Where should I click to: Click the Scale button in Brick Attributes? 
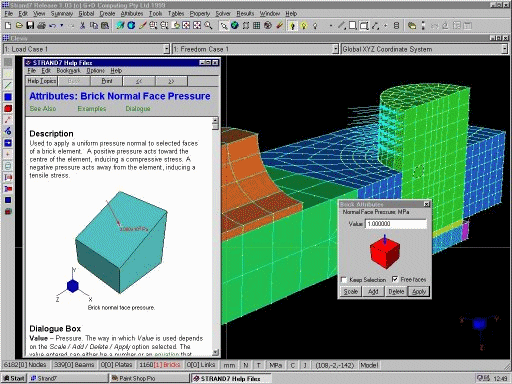pyautogui.click(x=351, y=292)
